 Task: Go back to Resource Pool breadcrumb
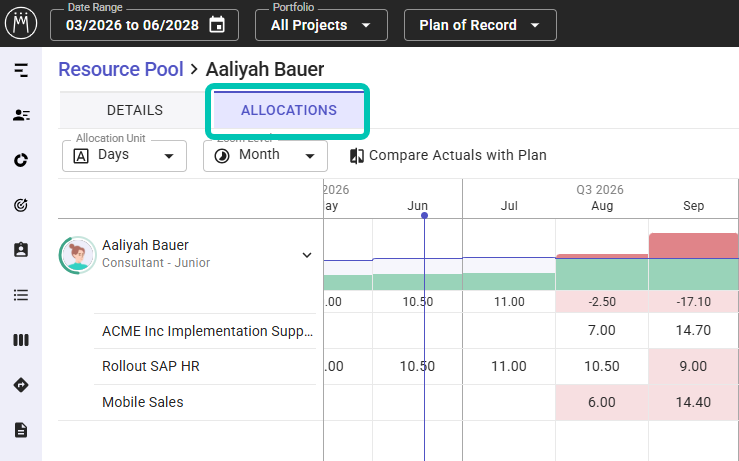point(121,69)
